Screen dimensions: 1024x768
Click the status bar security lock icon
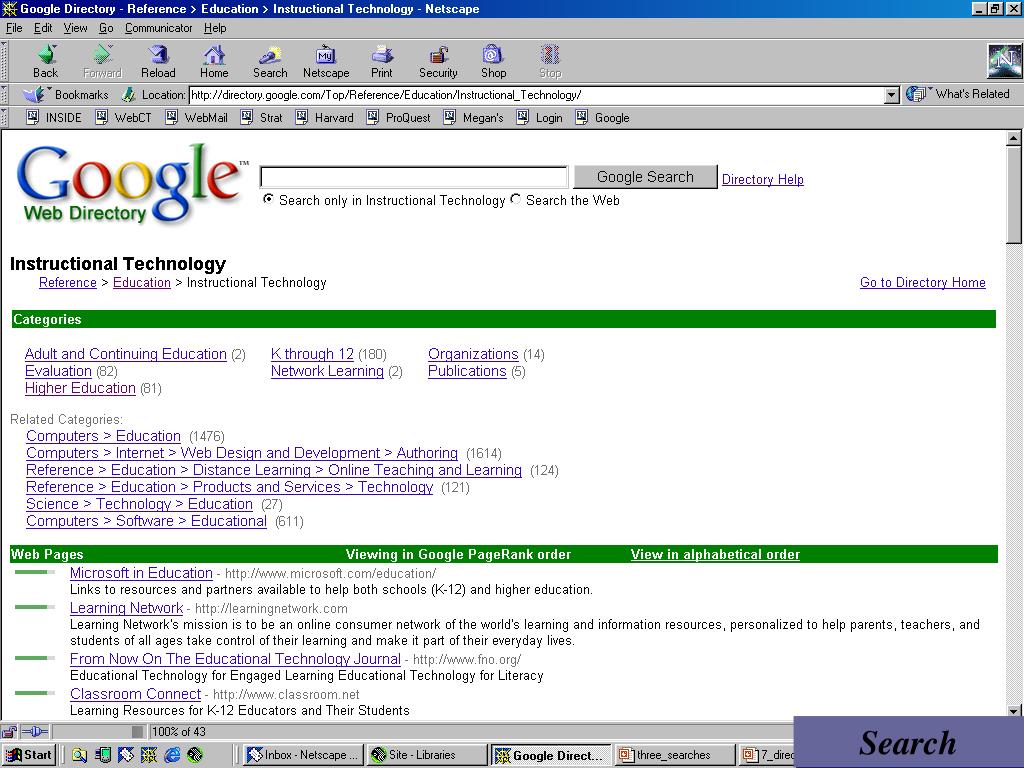pos(9,731)
